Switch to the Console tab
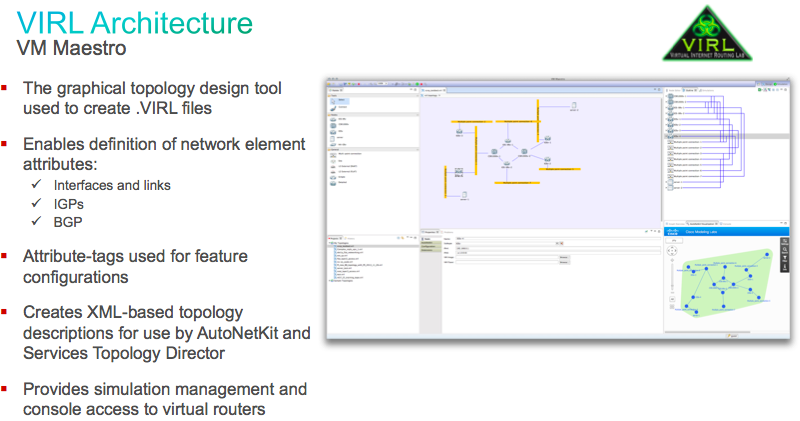The image size is (800, 421). point(726,224)
